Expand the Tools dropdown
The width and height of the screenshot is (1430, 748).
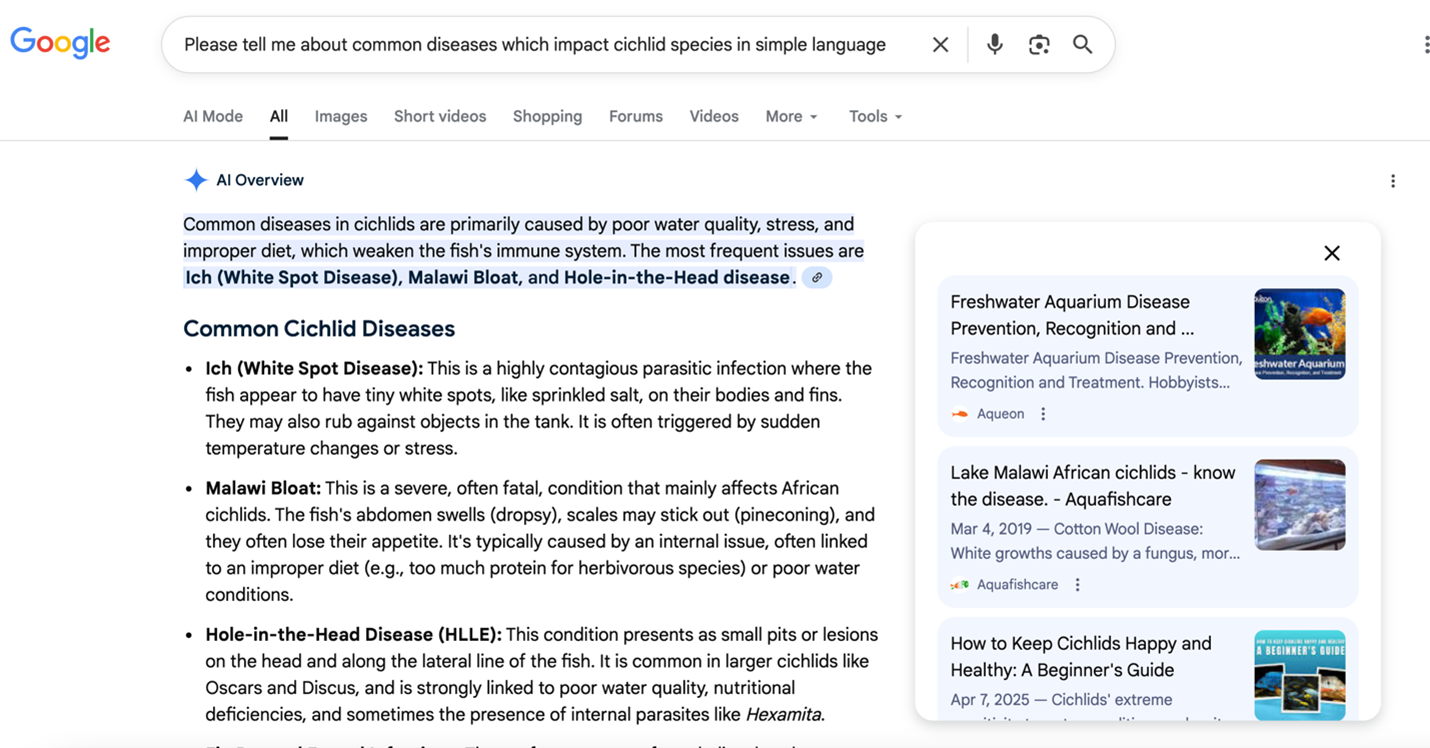[x=874, y=116]
